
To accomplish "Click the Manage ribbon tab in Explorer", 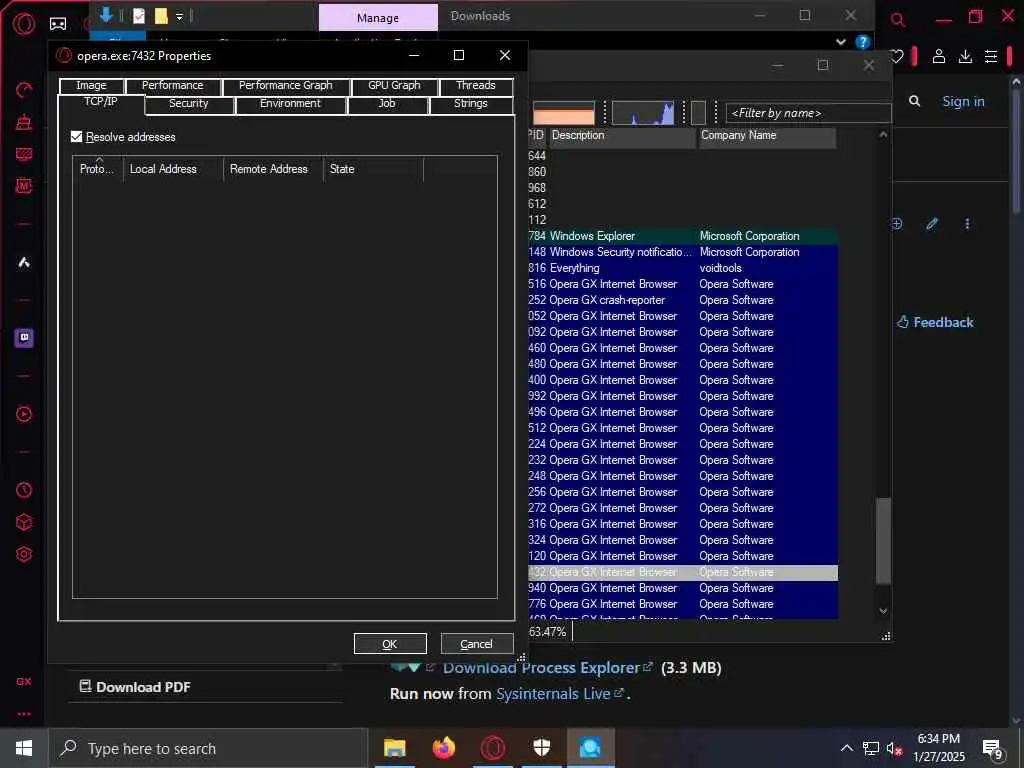I will tap(378, 18).
